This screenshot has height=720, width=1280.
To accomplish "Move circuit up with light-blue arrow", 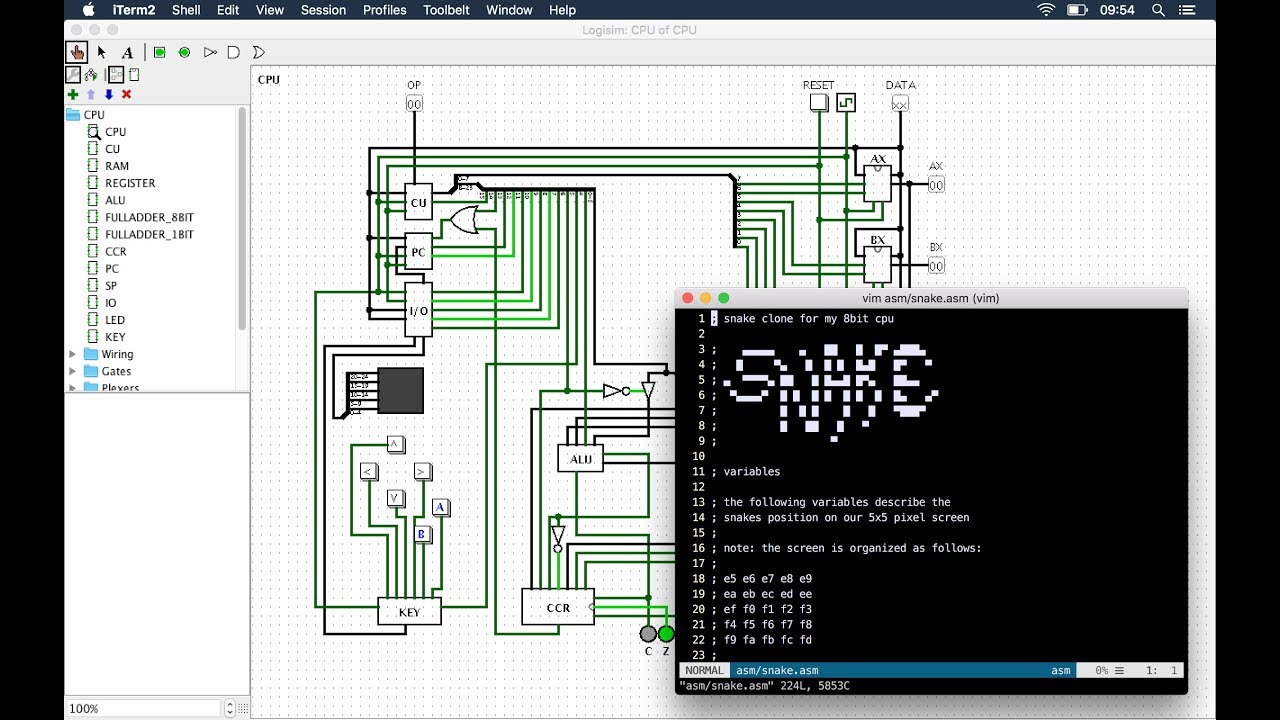I will (x=91, y=94).
